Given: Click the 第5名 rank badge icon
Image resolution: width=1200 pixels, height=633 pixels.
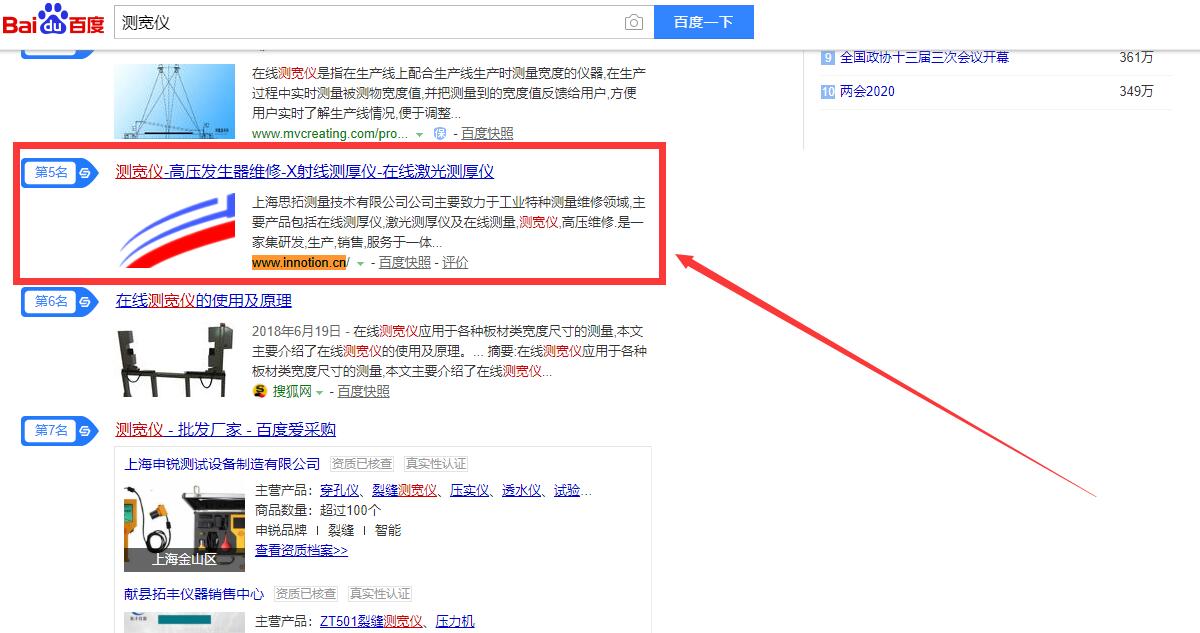Looking at the screenshot, I should (x=59, y=172).
